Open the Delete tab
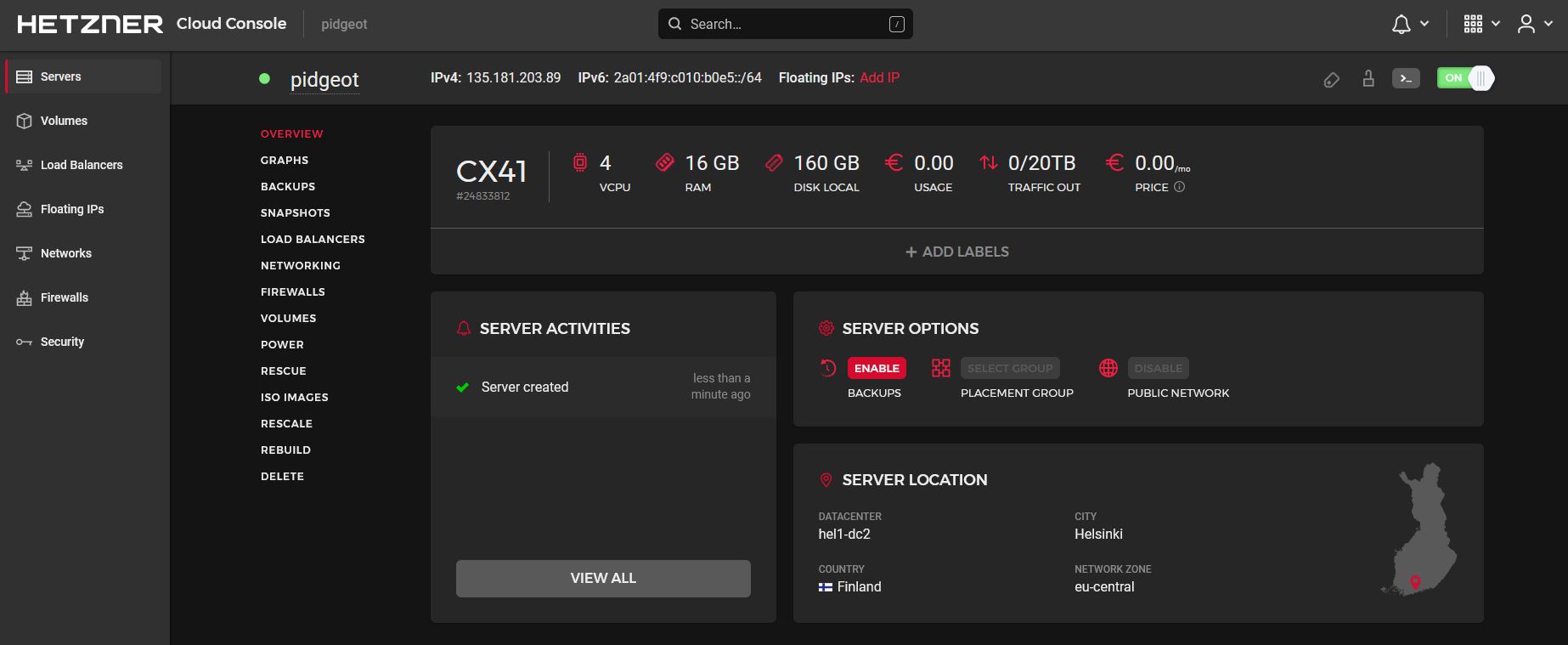This screenshot has height=645, width=1568. (283, 476)
